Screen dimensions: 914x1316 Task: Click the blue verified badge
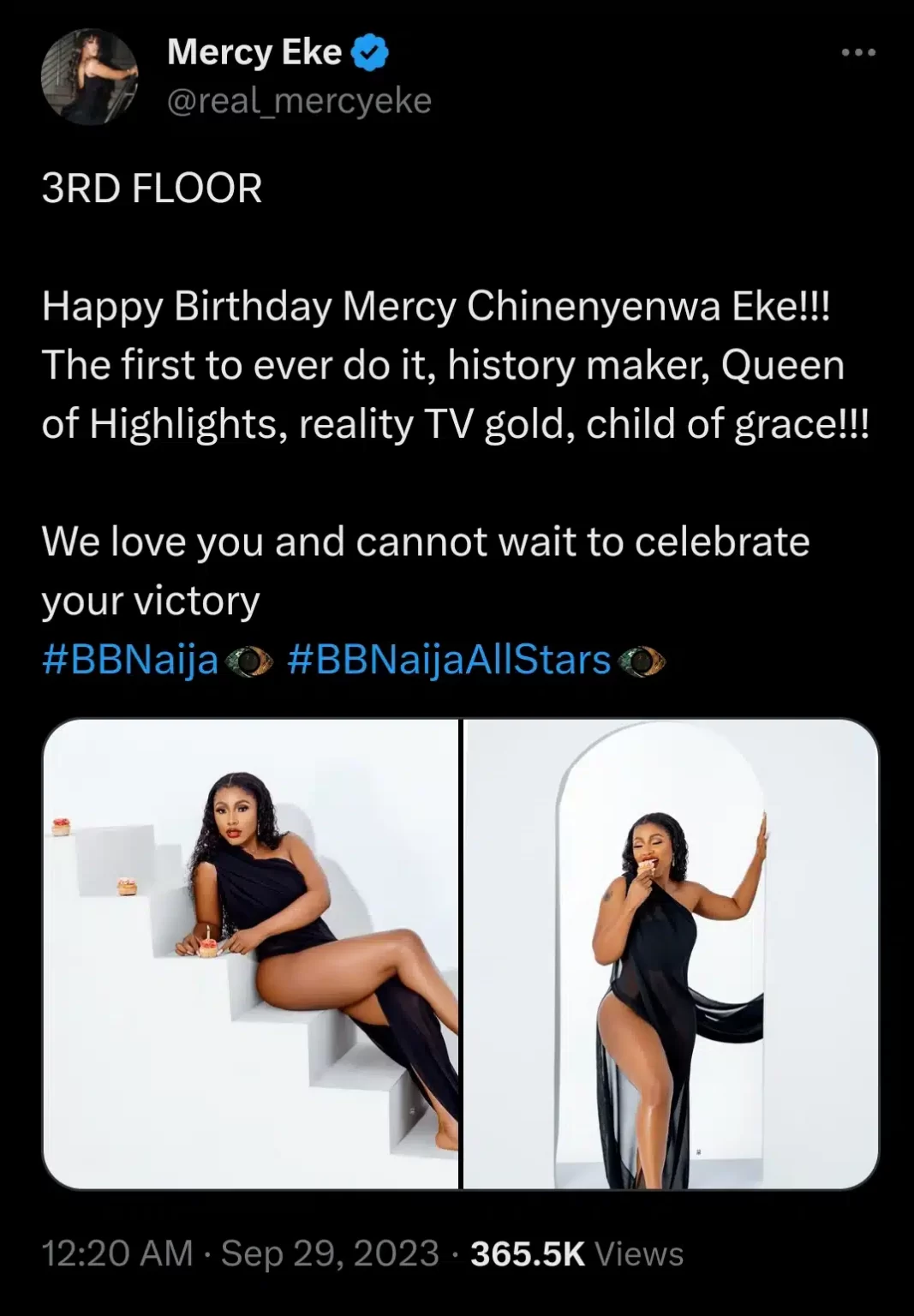[x=370, y=53]
